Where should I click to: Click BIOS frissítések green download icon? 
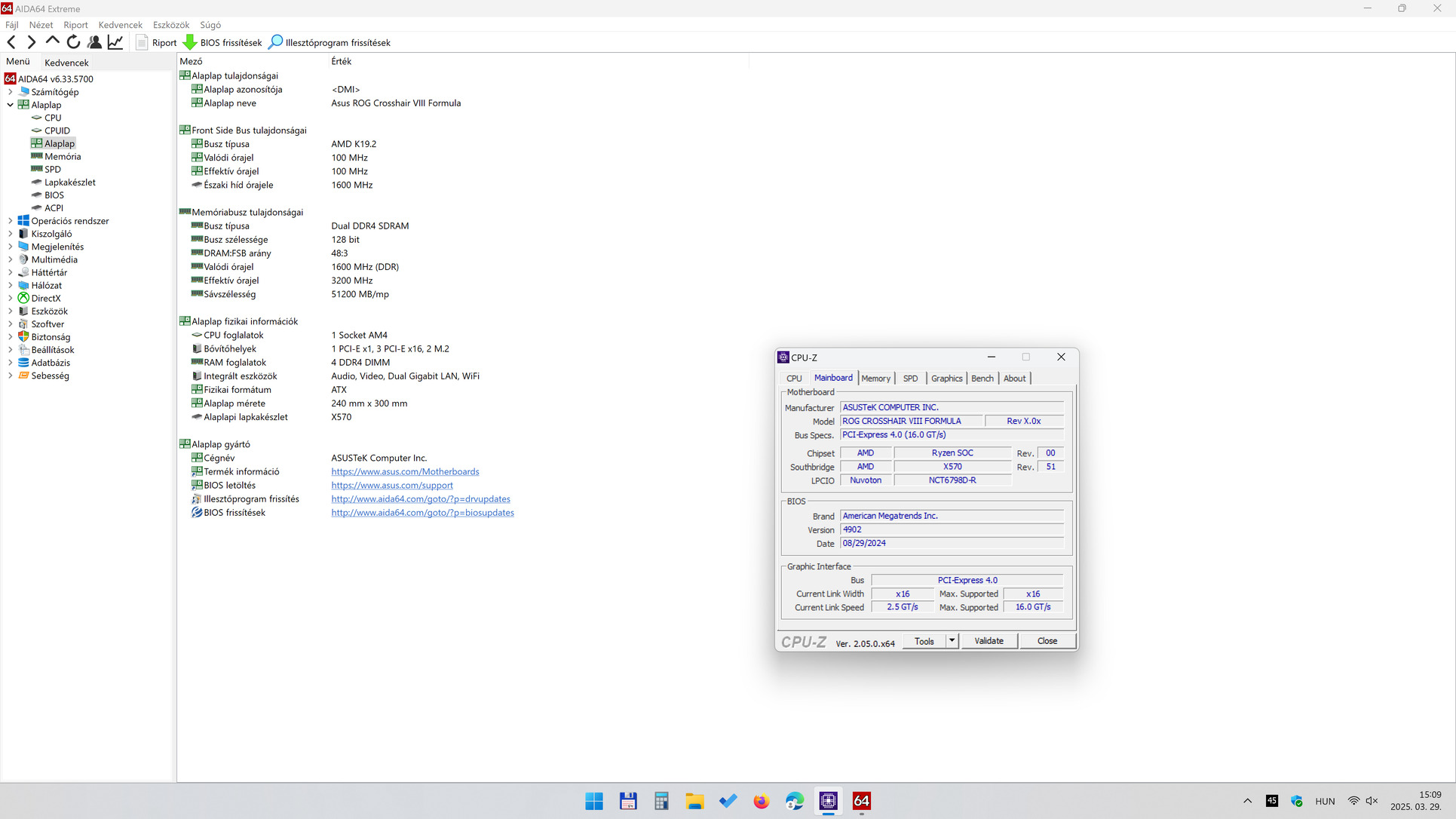(x=190, y=42)
